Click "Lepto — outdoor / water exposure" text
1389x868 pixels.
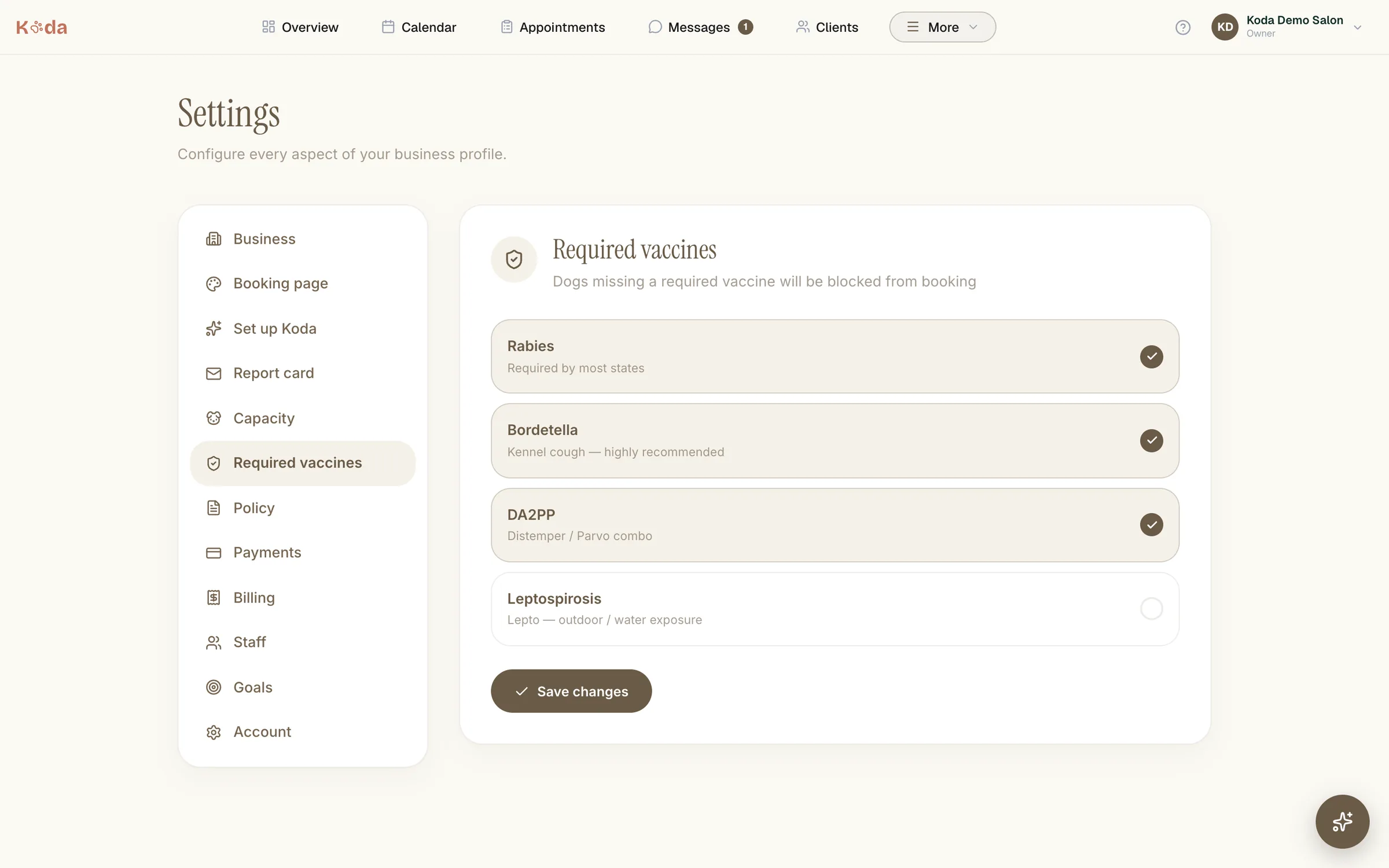pyautogui.click(x=605, y=620)
